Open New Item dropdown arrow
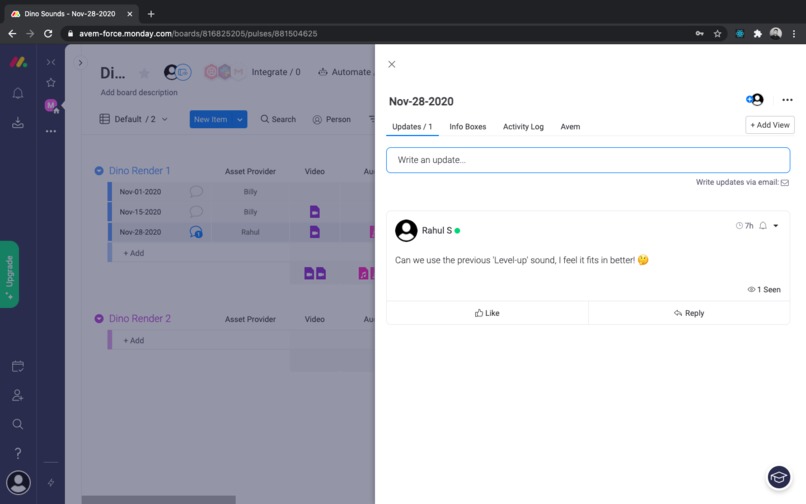This screenshot has height=504, width=806. point(240,119)
